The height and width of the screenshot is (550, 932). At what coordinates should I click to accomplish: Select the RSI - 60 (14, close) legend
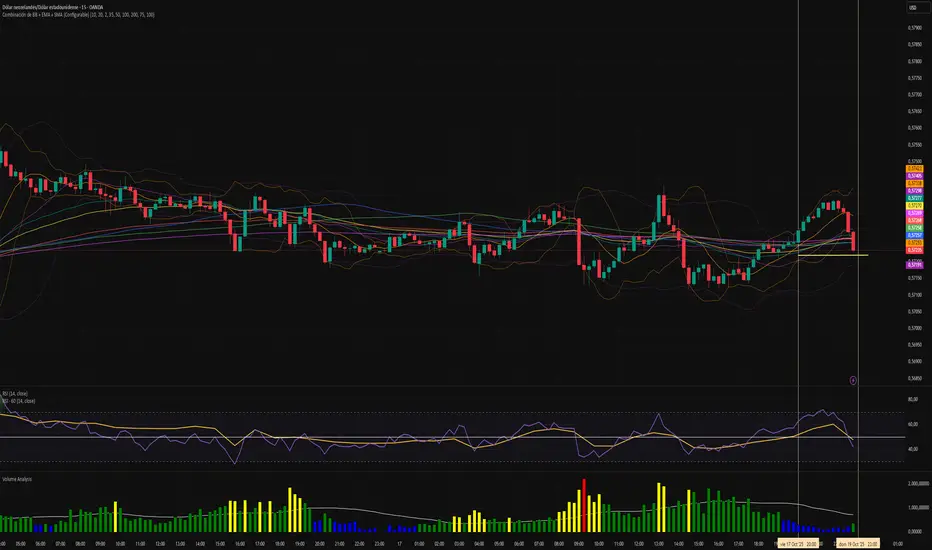click(18, 401)
